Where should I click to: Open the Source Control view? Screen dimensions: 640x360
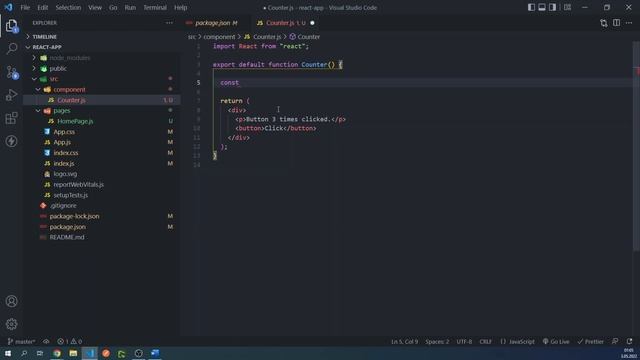pos(11,72)
